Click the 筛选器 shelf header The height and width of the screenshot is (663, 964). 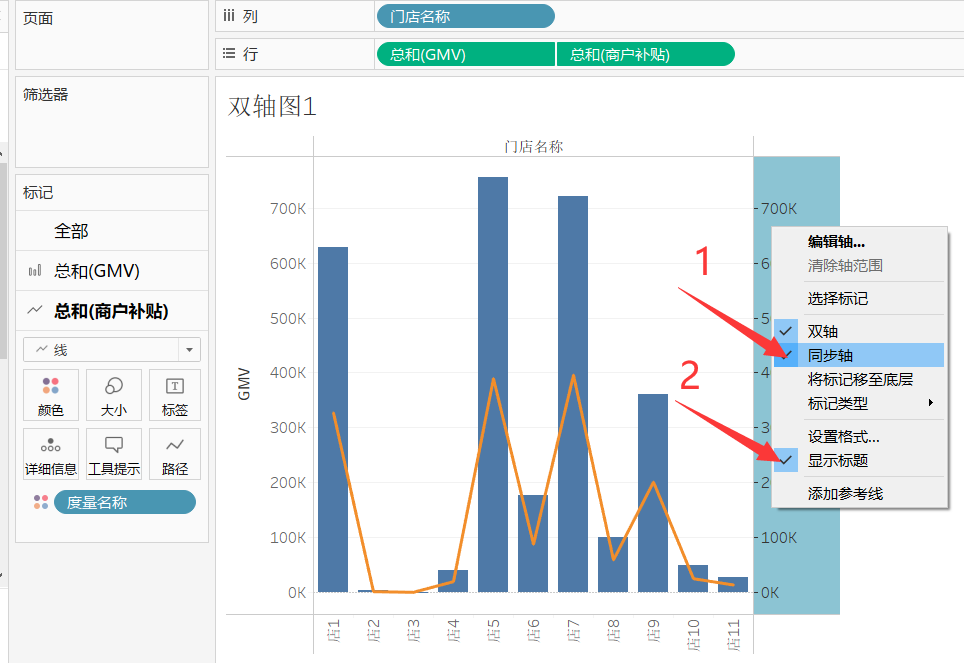pos(45,94)
